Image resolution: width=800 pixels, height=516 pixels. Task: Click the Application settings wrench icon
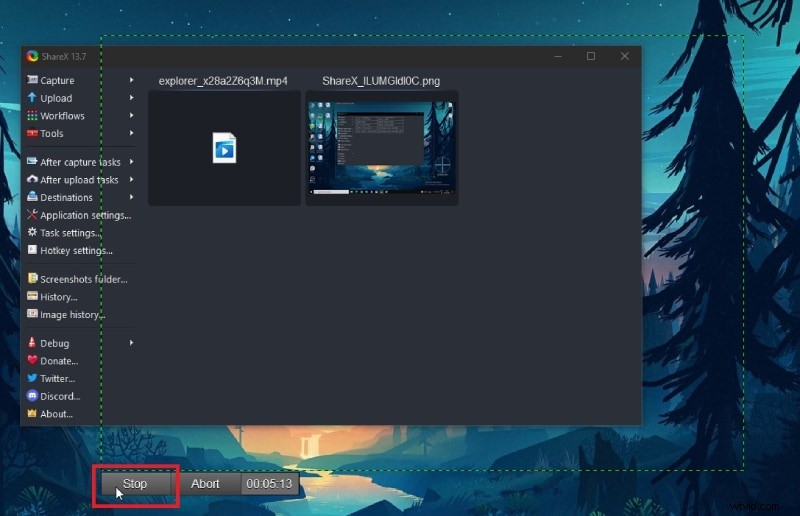coord(32,214)
